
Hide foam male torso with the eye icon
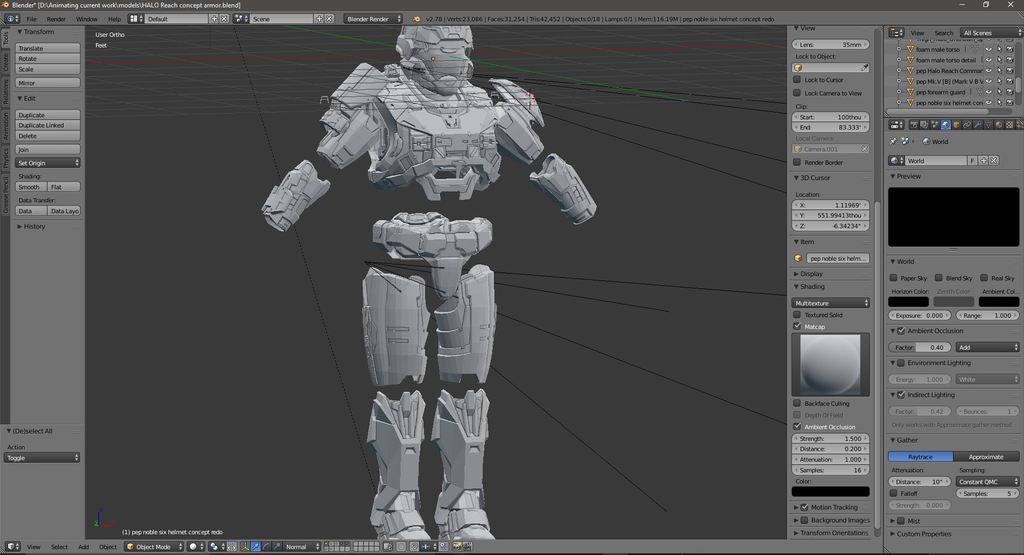(x=988, y=49)
